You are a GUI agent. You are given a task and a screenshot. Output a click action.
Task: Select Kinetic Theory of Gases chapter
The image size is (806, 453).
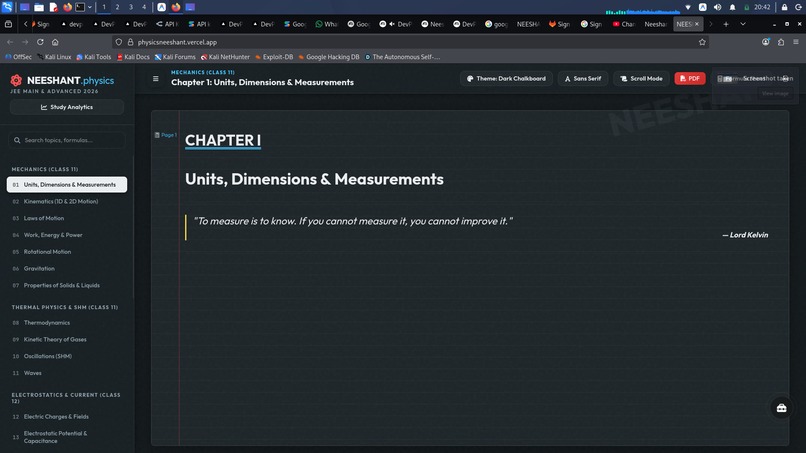pos(67,339)
